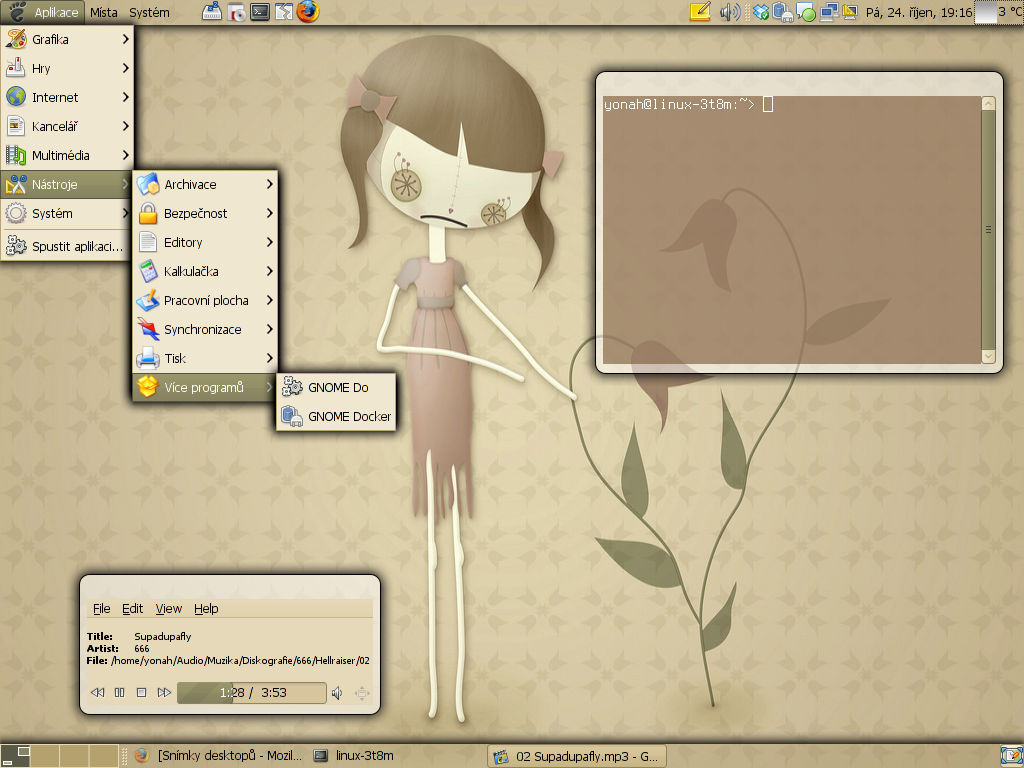Expand Systém submenu in Aplikace list
Screen dimensions: 1024x768
(67, 214)
